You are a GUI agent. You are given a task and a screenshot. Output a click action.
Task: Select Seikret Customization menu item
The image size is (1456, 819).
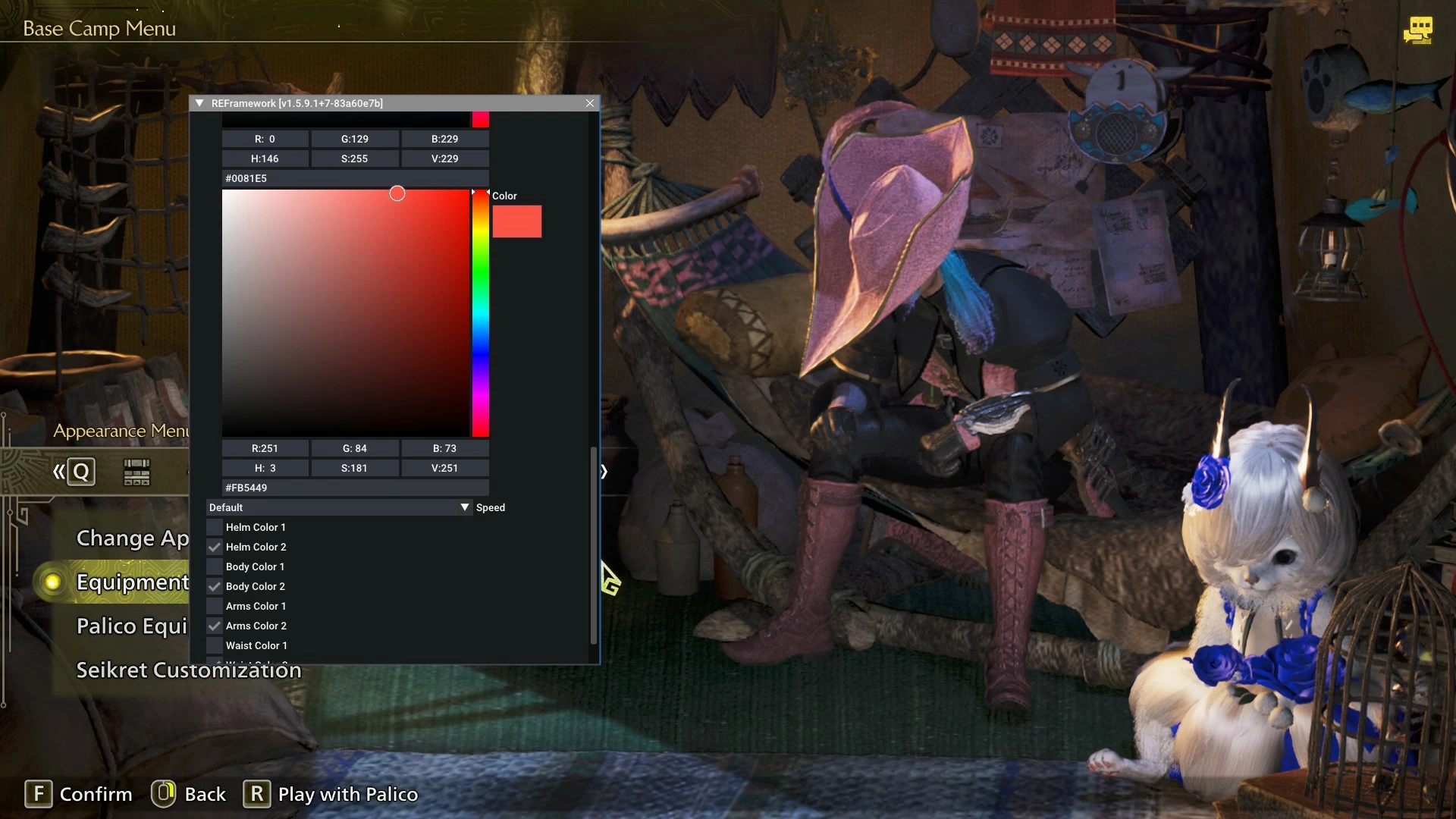(x=189, y=670)
